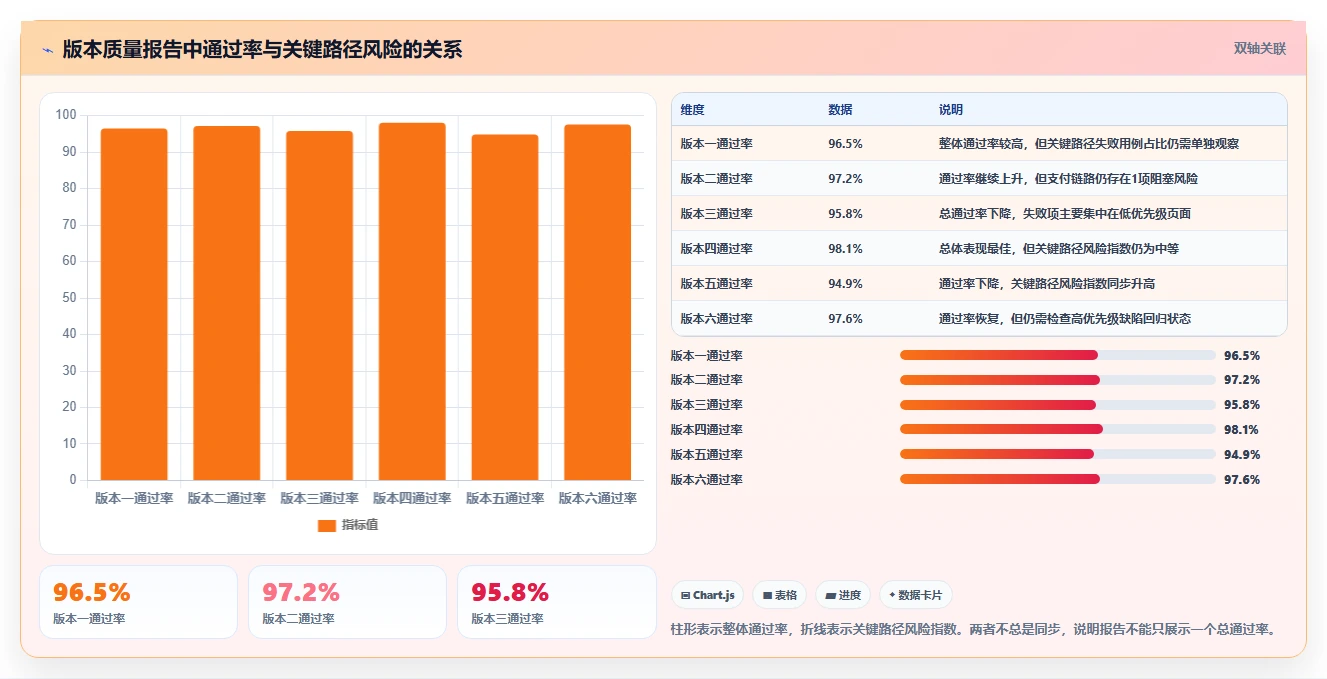Click the x-axis label 版本五通过率
Screen dimensions: 1327x679
[505, 498]
